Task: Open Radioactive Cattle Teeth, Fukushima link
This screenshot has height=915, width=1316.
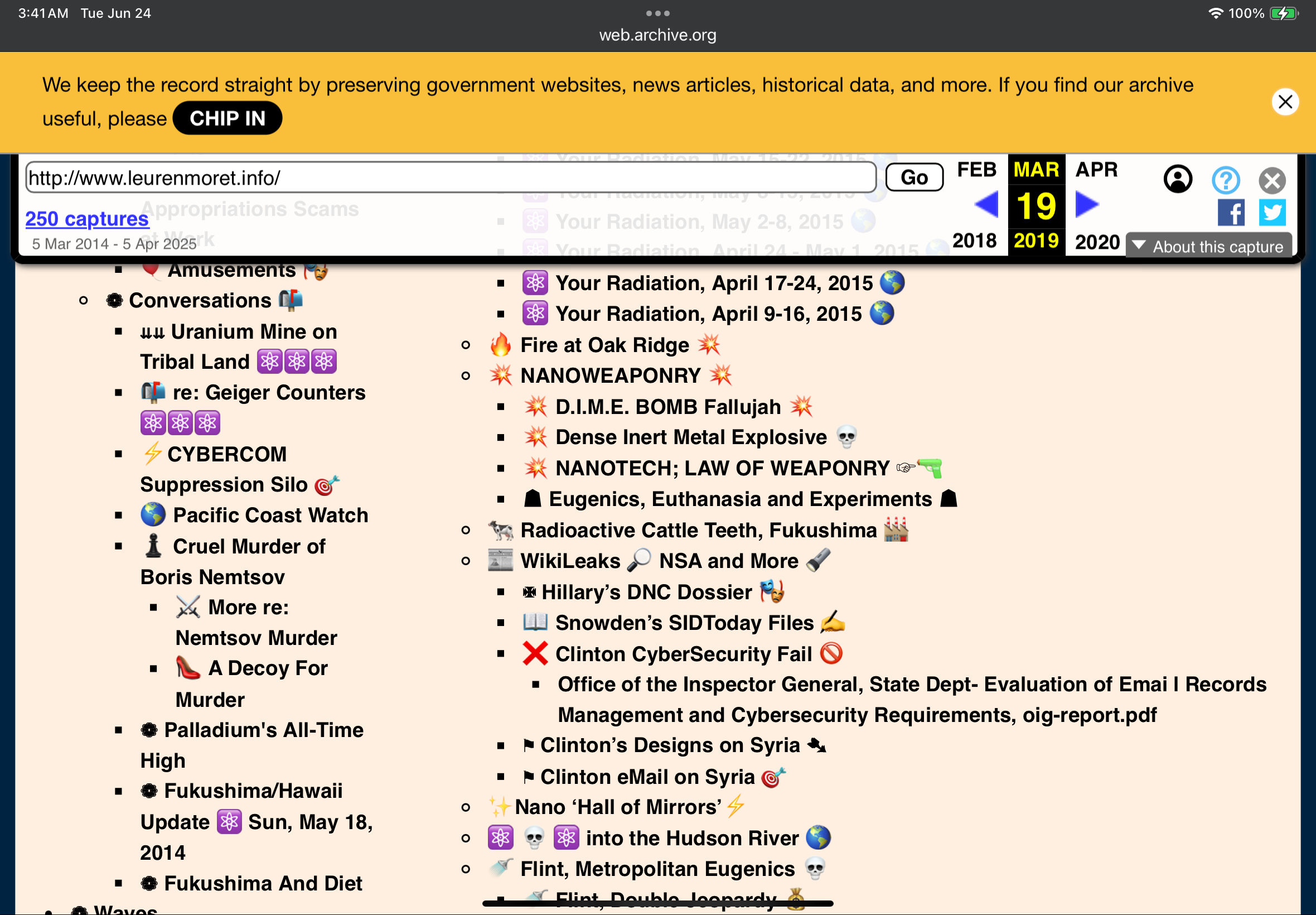Action: [x=698, y=529]
